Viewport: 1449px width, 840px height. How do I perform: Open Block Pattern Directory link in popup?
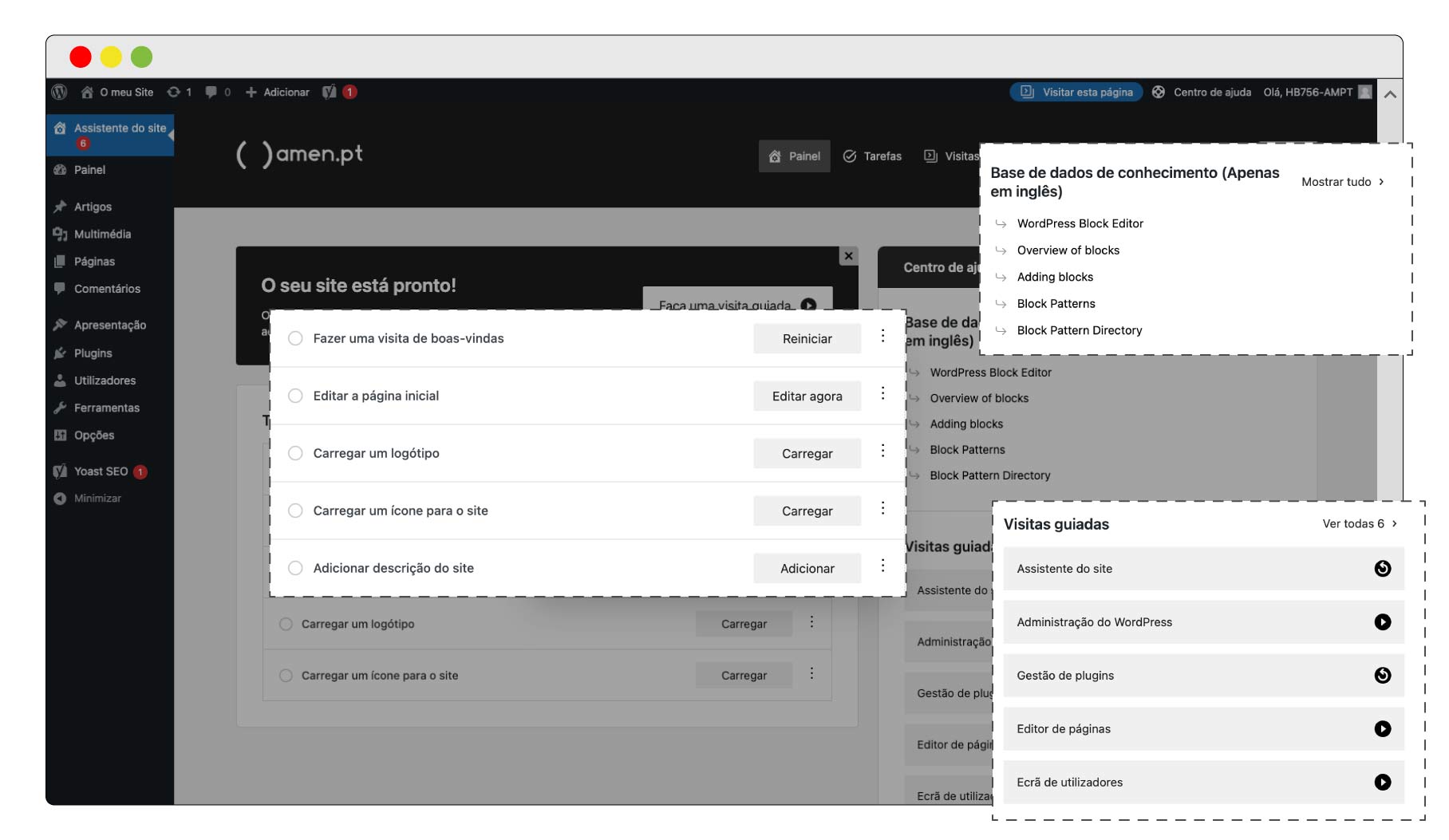1079,330
